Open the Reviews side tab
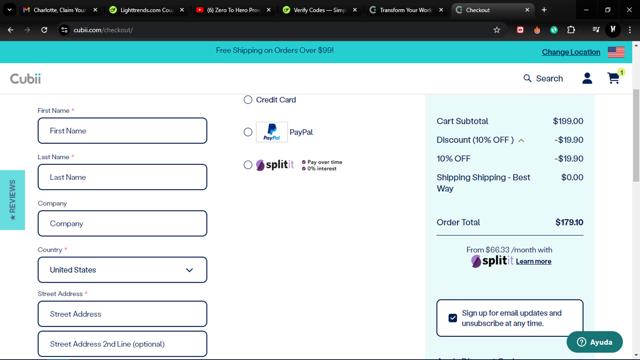Screen dimensions: 640x360 [x=12, y=200]
